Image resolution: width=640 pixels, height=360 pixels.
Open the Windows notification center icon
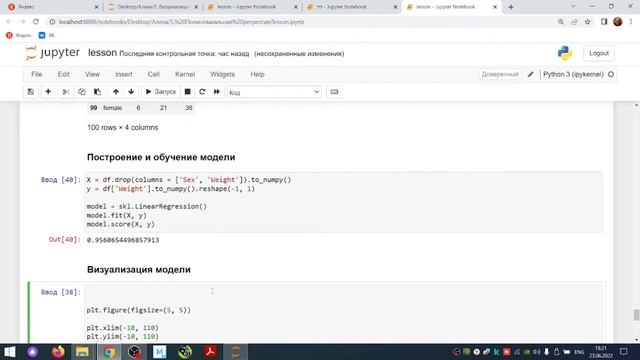click(x=623, y=351)
